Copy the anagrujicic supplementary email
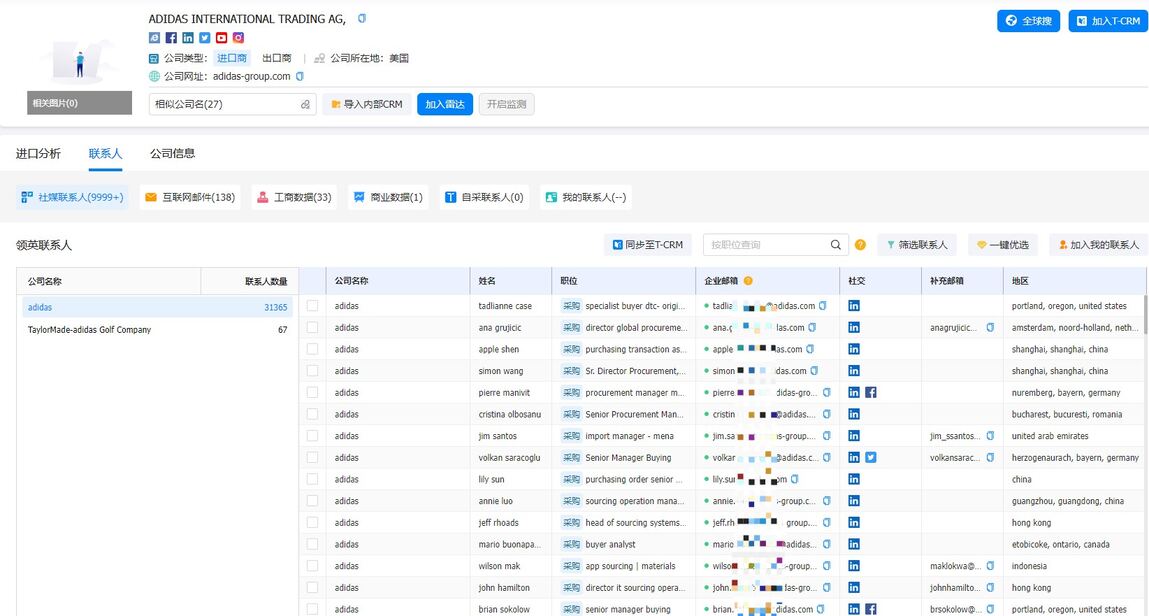Image resolution: width=1149 pixels, height=616 pixels. tap(990, 327)
